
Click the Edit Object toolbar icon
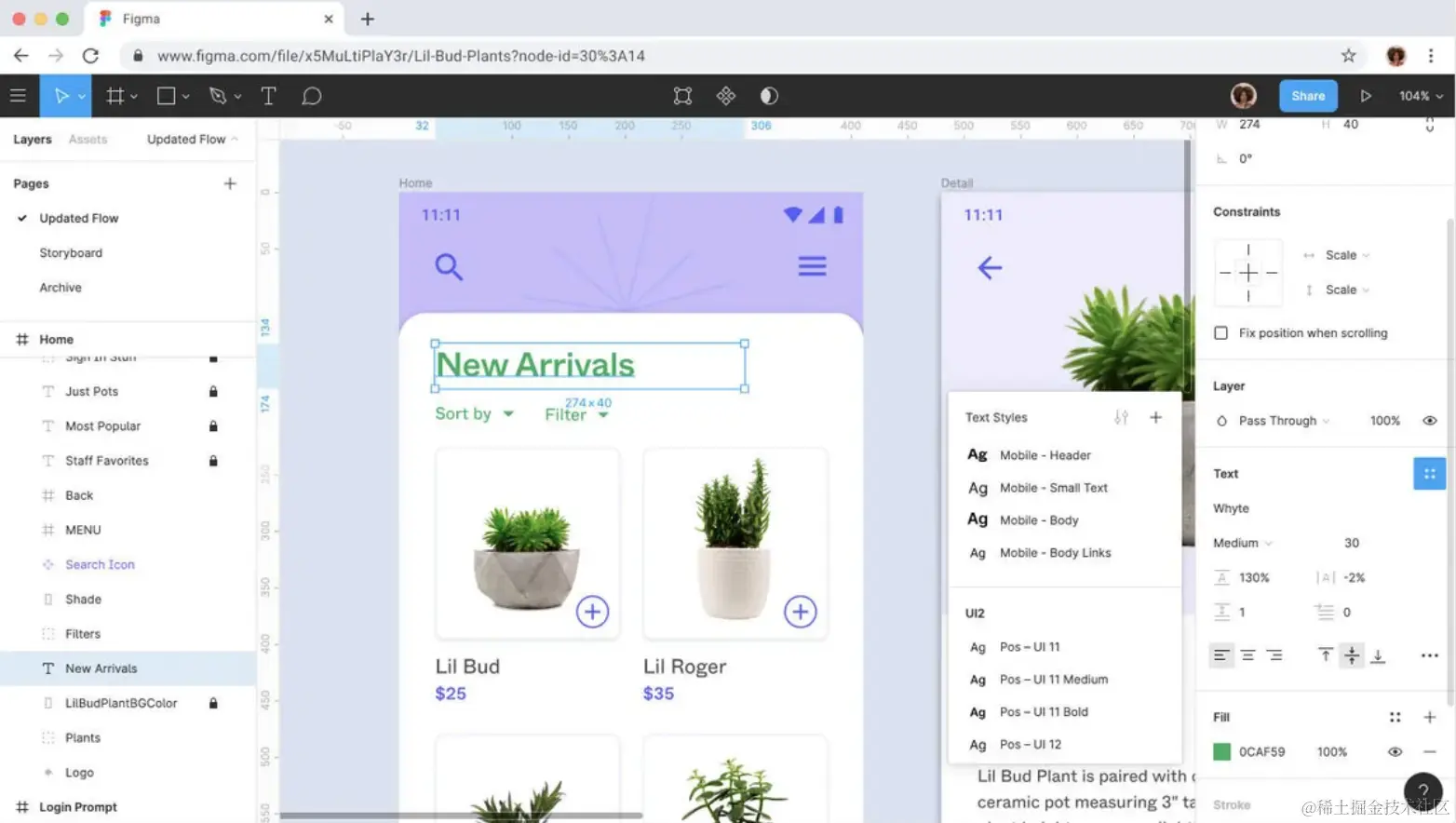click(x=682, y=96)
